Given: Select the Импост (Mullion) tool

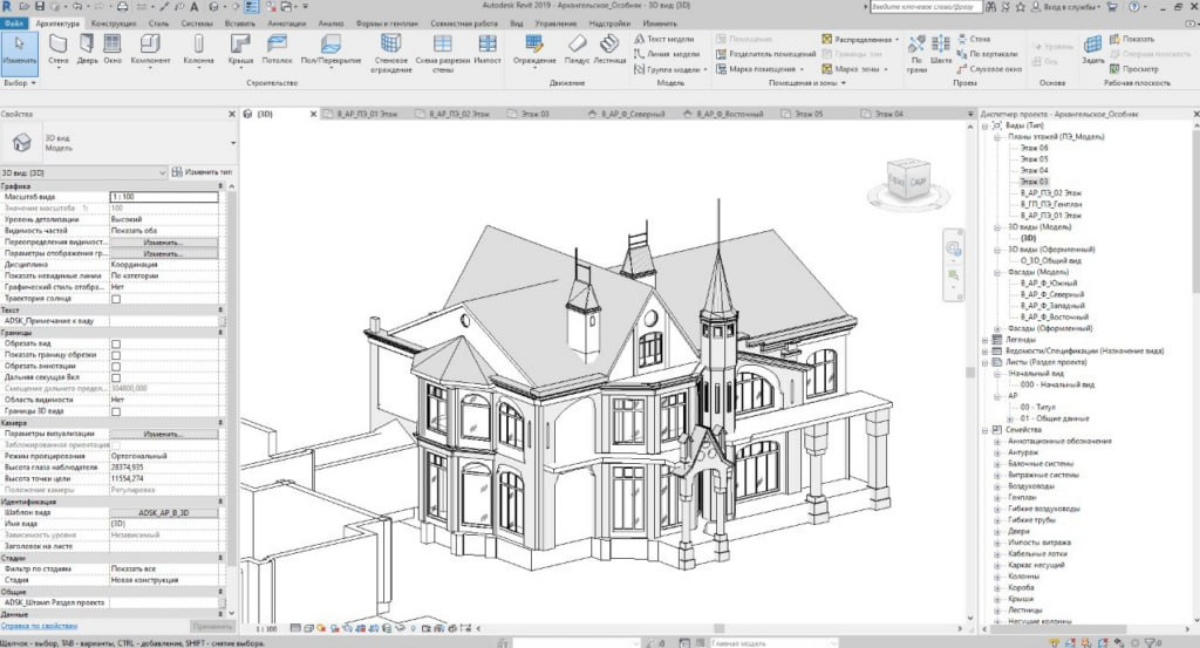Looking at the screenshot, I should [487, 49].
